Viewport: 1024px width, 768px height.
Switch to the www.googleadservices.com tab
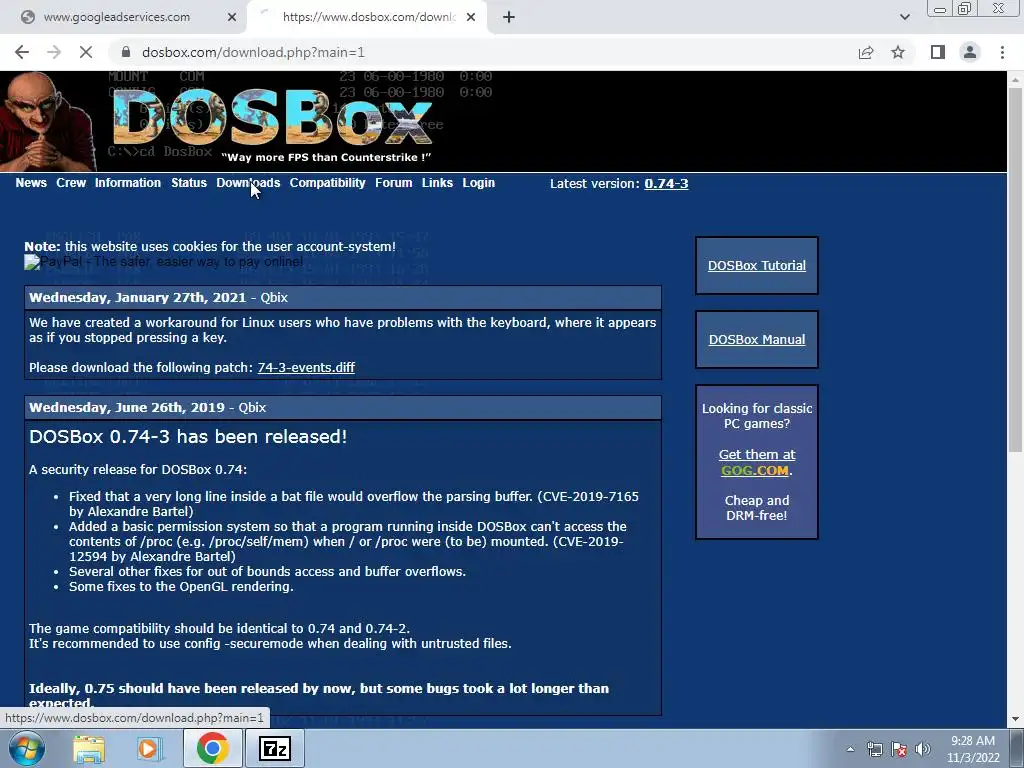click(x=117, y=17)
